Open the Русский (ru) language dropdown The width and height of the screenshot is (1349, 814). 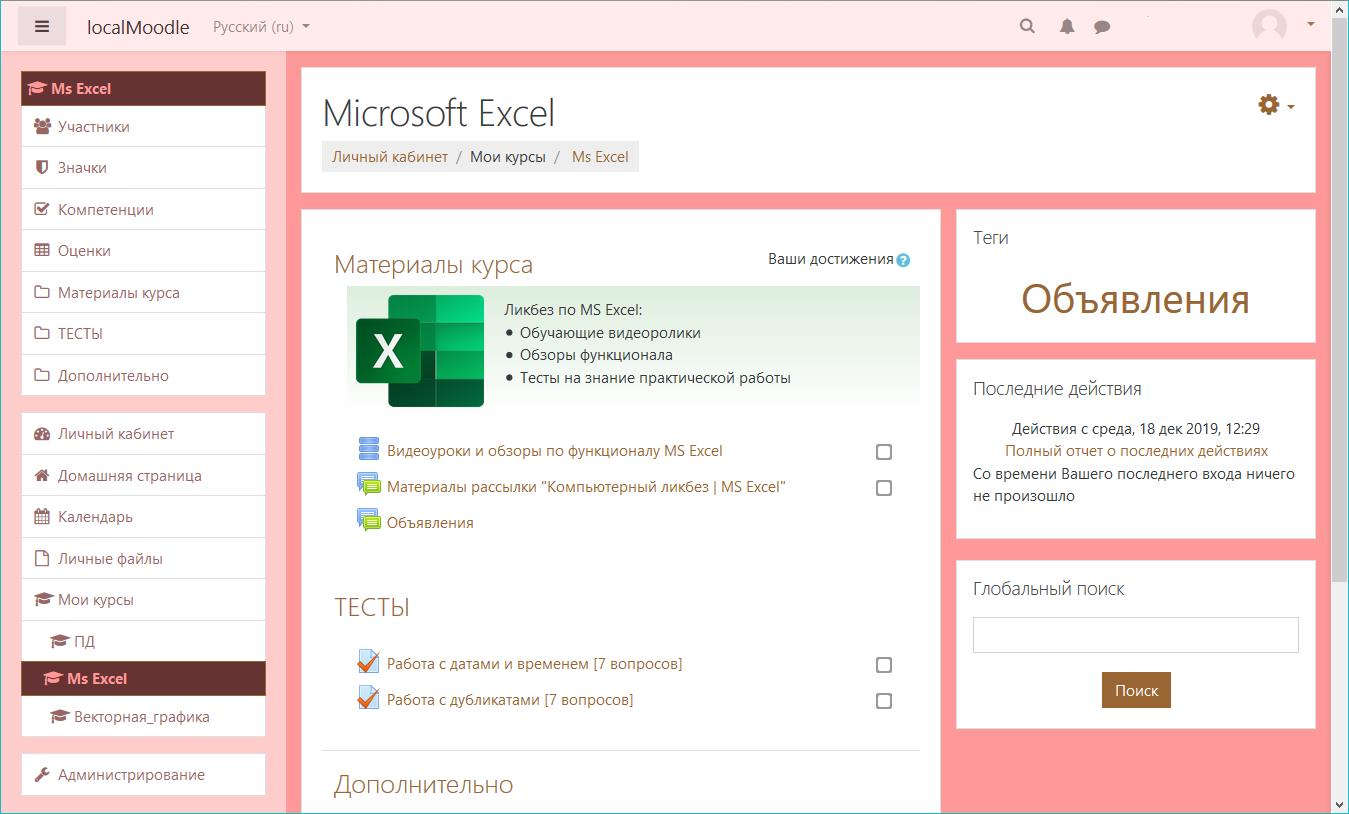261,27
